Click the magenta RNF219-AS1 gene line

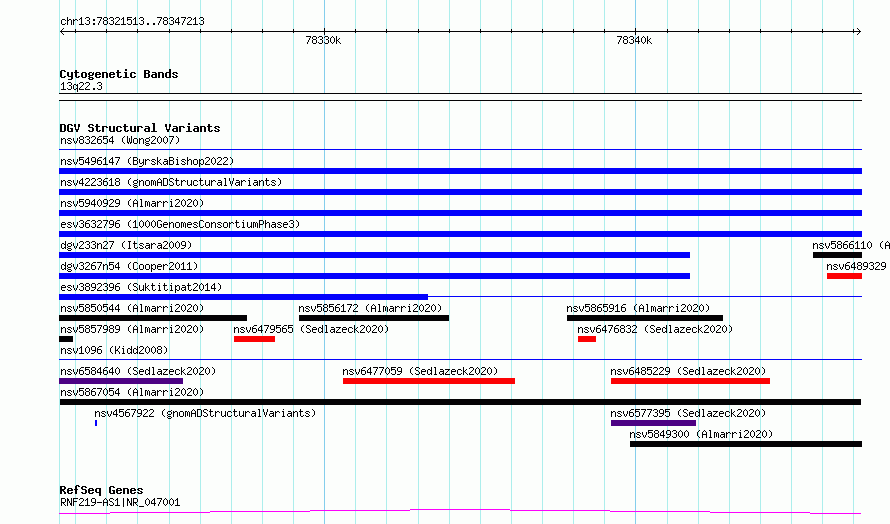[460, 512]
